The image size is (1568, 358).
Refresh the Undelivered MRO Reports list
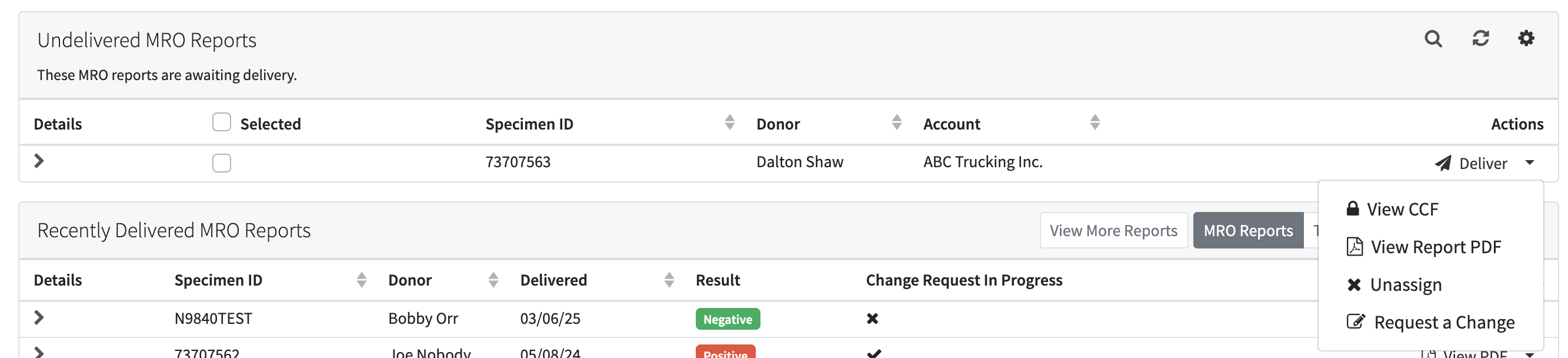coord(1480,38)
